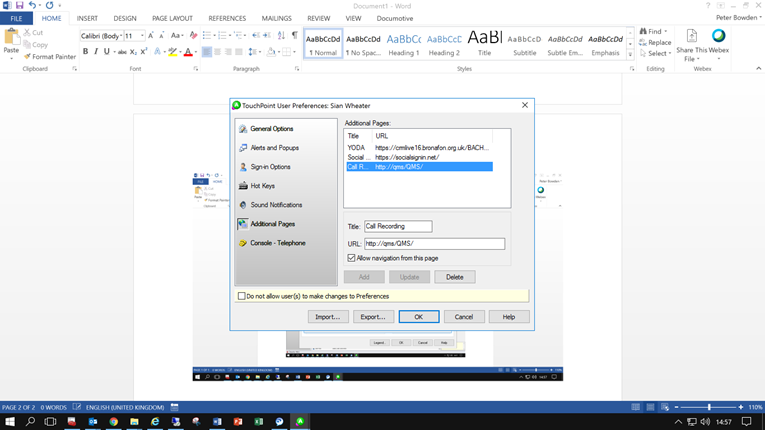This screenshot has height=430, width=765.
Task: Switch to the PAGE LAYOUT tab
Action: pyautogui.click(x=172, y=18)
